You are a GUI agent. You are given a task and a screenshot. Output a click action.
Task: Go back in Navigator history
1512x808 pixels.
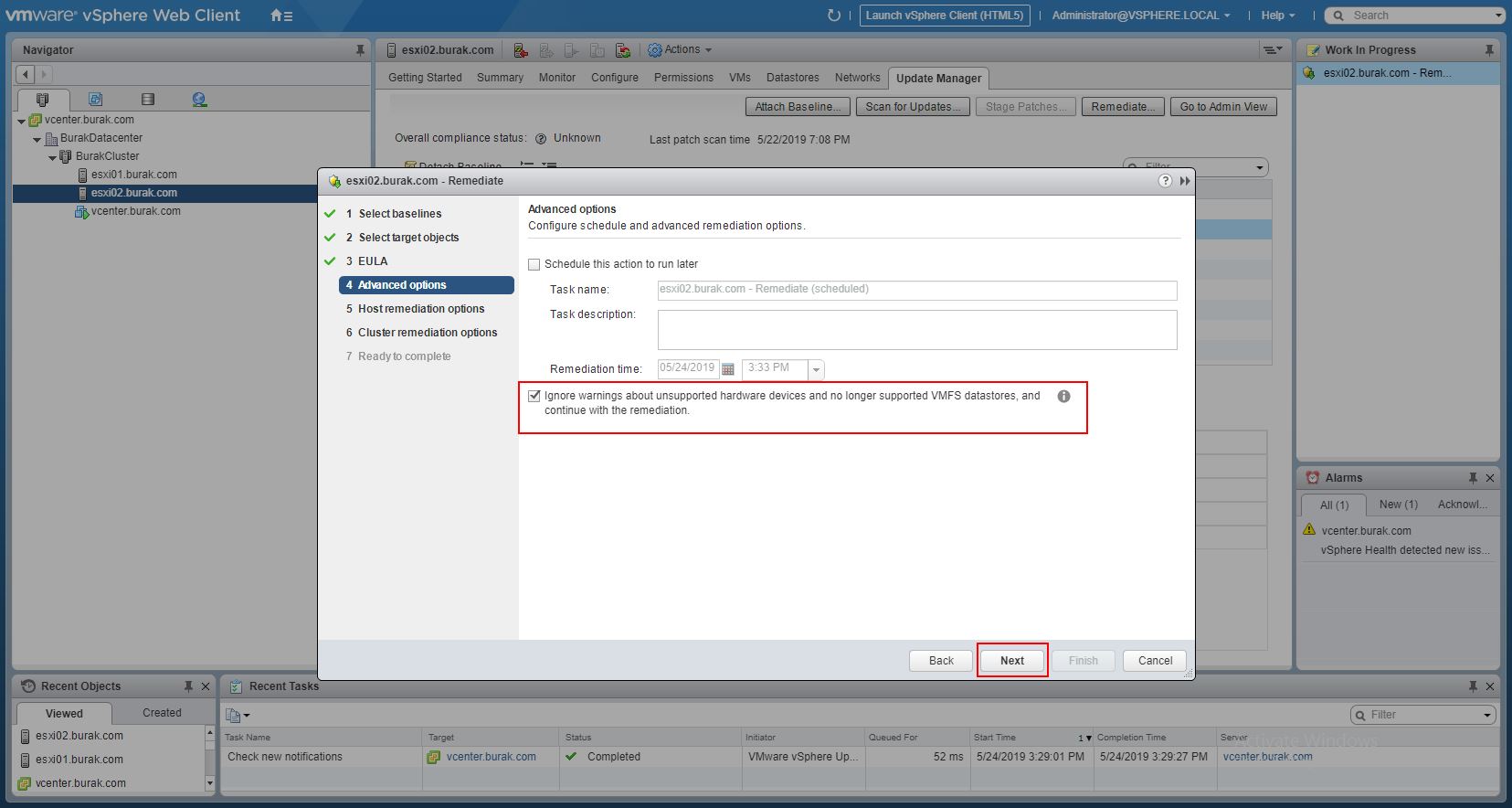click(26, 74)
